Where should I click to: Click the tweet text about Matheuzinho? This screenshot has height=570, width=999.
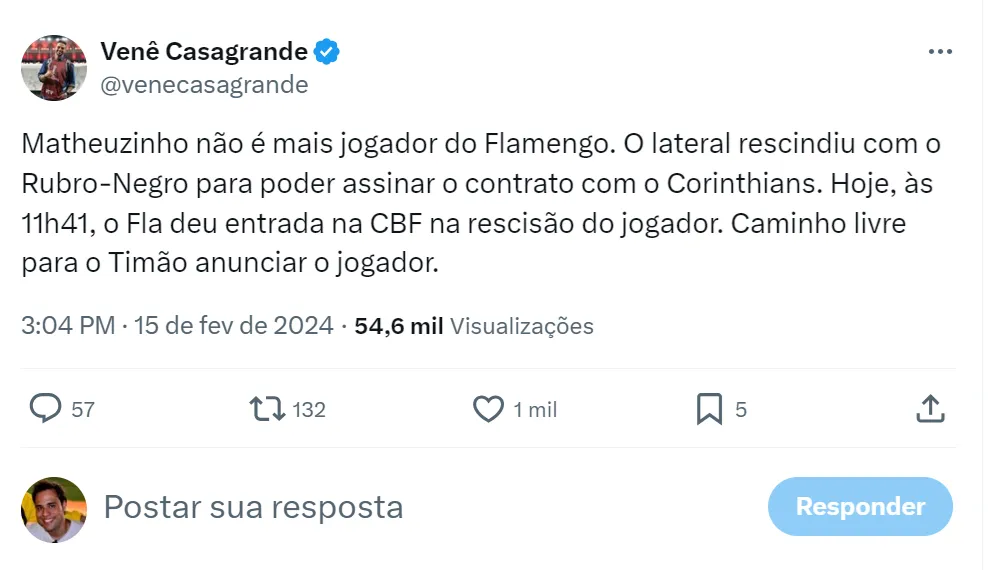pyautogui.click(x=480, y=204)
